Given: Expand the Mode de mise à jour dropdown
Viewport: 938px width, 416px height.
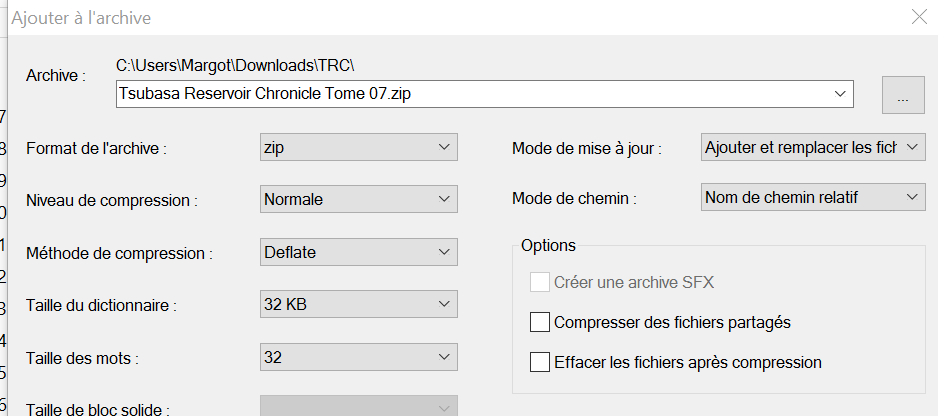Looking at the screenshot, I should tap(813, 147).
